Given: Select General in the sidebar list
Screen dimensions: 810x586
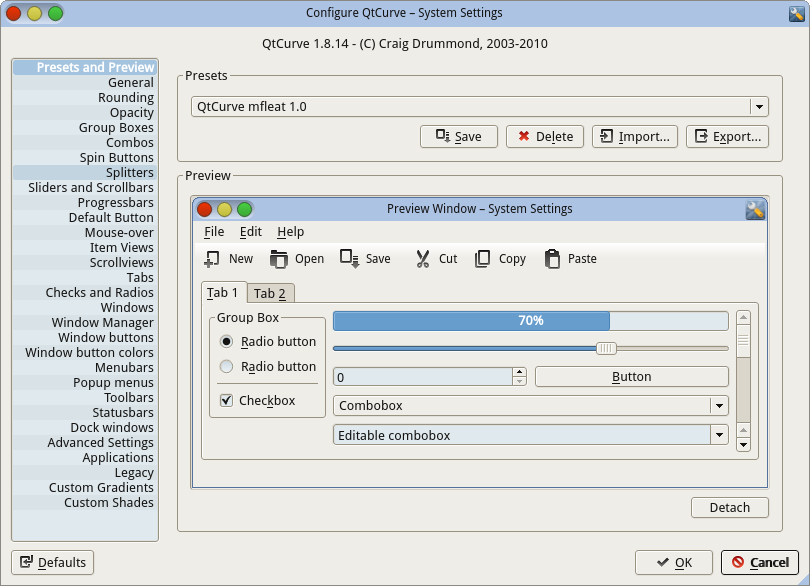Looking at the screenshot, I should pyautogui.click(x=85, y=83).
